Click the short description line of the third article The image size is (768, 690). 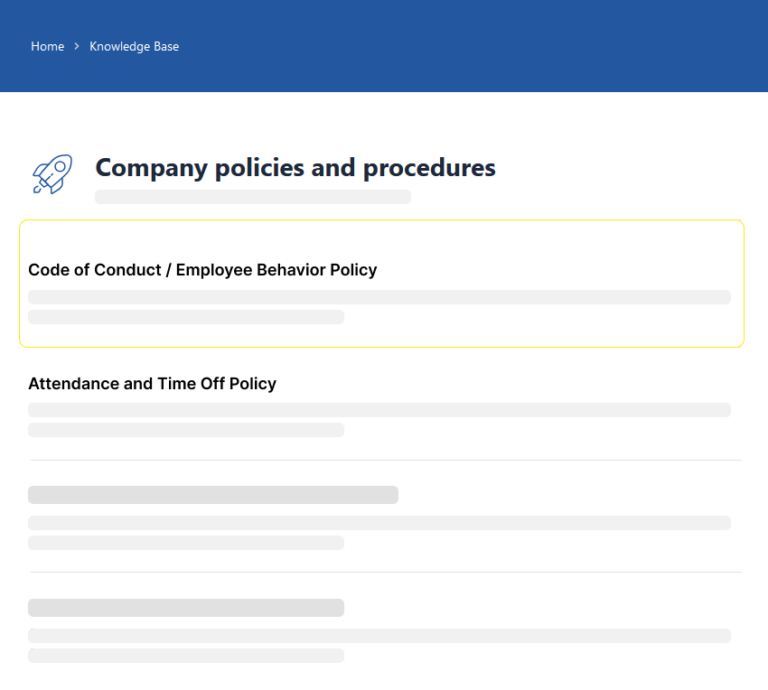tap(186, 543)
